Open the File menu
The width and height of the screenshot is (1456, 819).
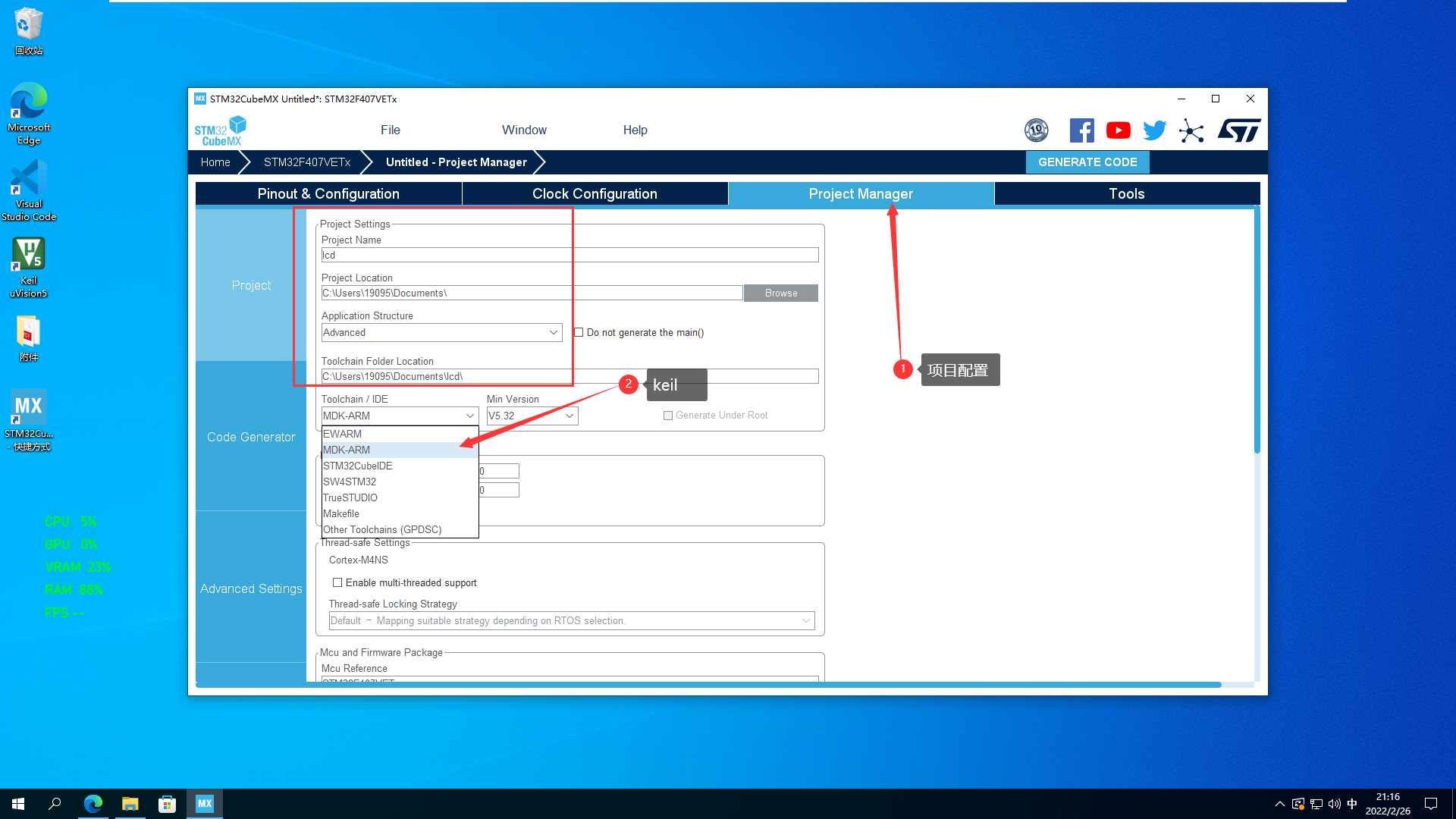[x=390, y=130]
